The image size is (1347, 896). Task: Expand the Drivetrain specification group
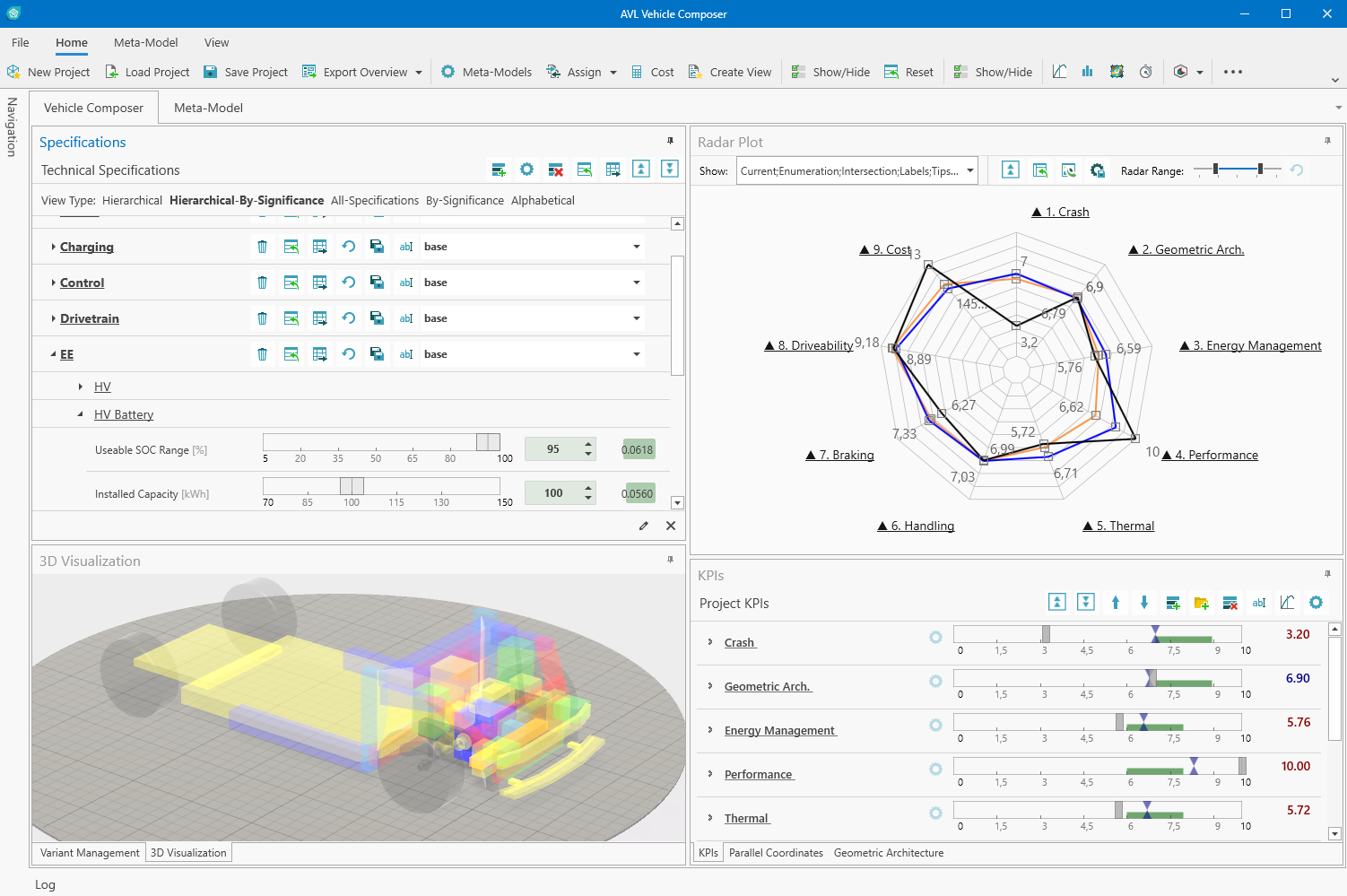coord(53,318)
